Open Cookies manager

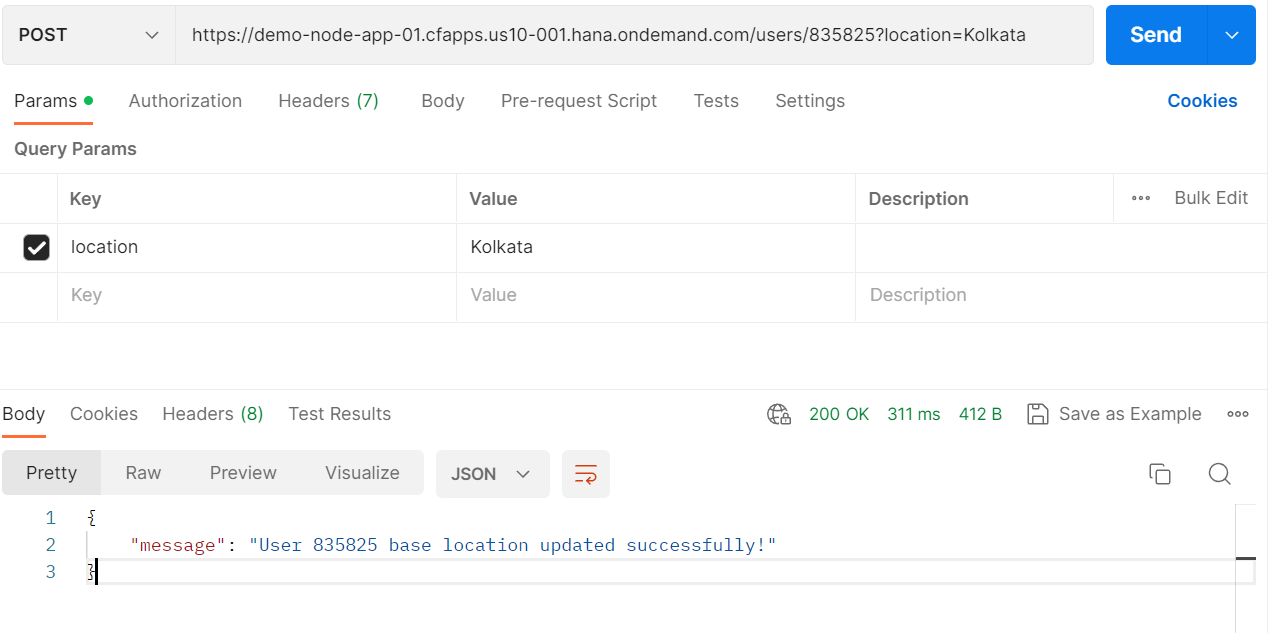click(1202, 100)
